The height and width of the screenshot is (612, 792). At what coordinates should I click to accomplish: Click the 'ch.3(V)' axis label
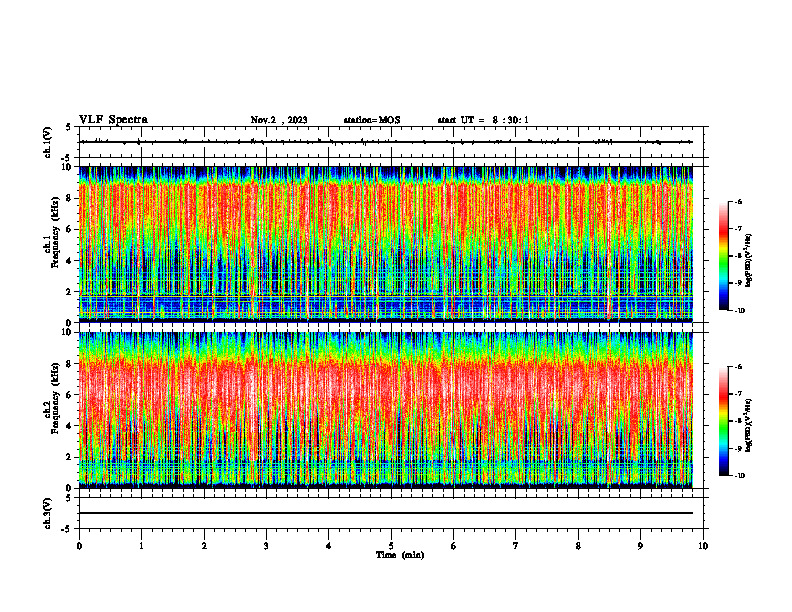tap(47, 513)
